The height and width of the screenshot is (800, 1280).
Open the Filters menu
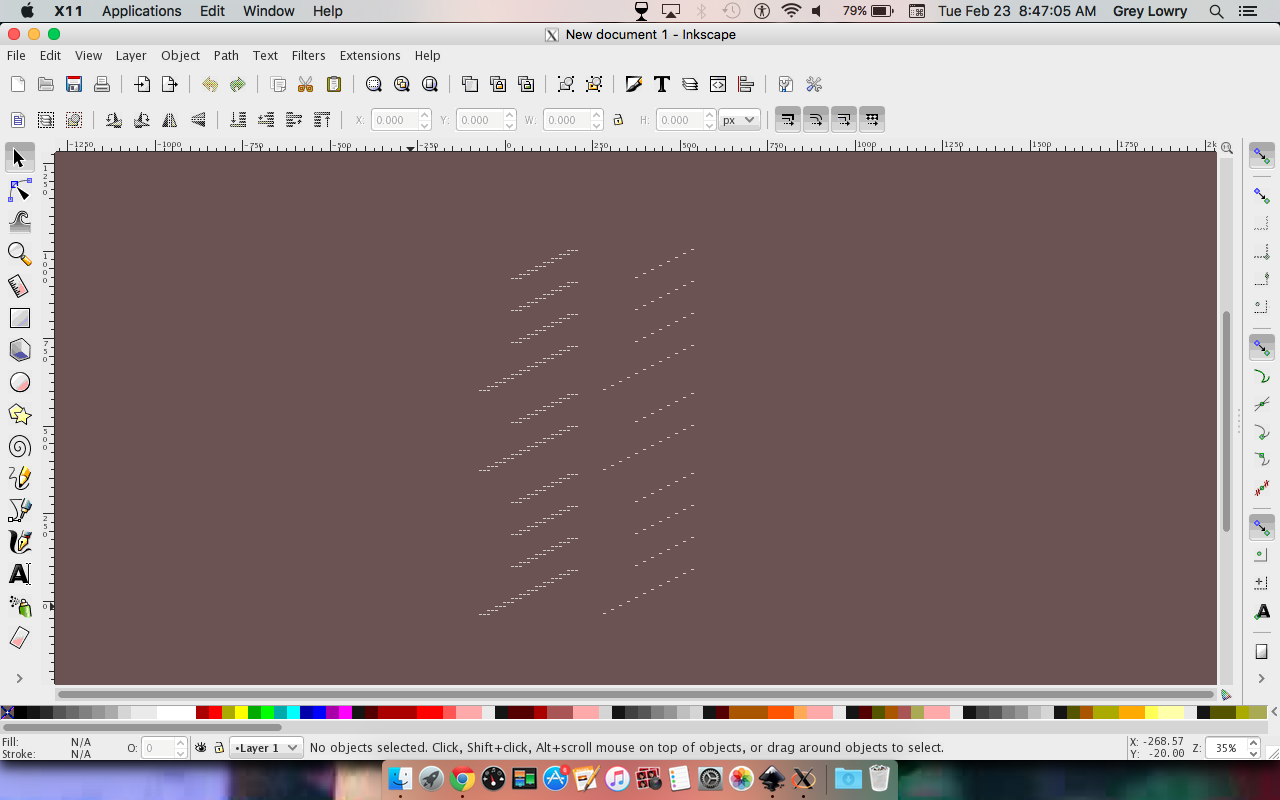308,56
